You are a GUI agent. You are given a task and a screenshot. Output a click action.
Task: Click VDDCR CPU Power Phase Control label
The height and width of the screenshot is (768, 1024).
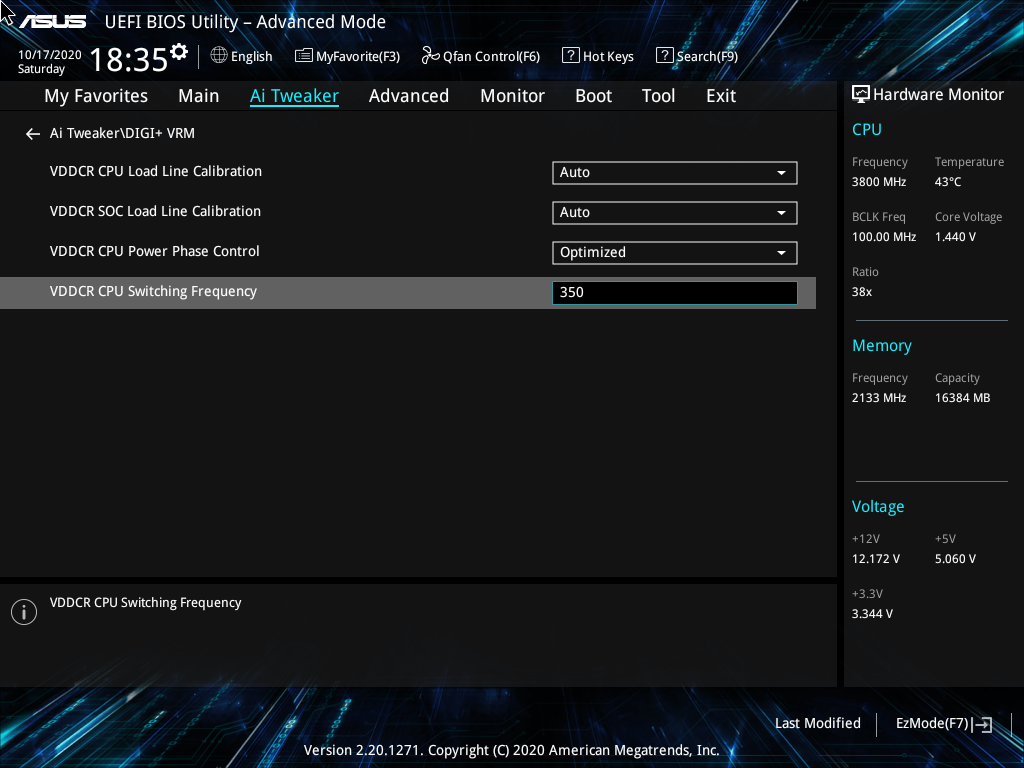tap(154, 251)
